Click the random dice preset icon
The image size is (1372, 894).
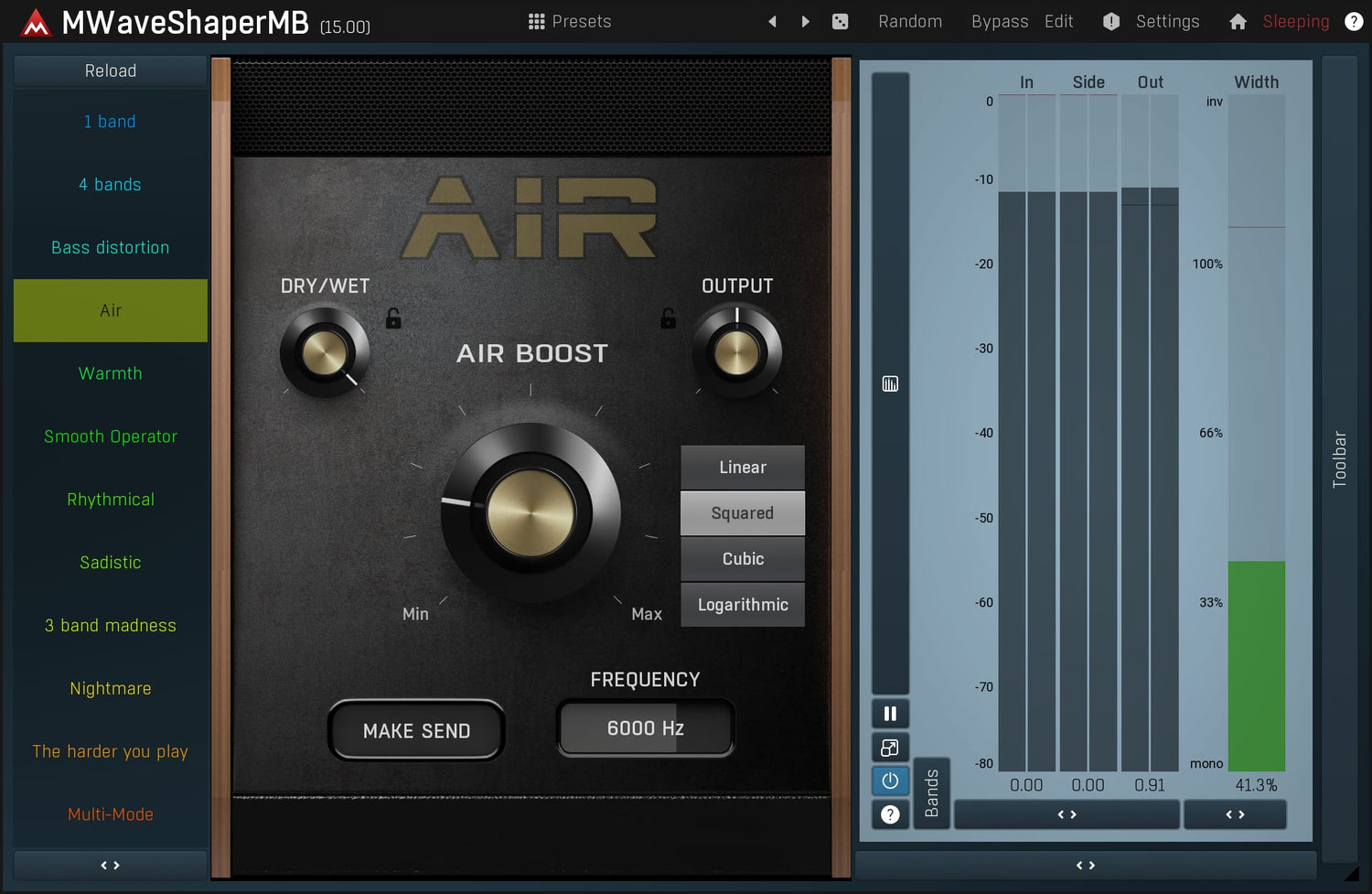tap(840, 21)
